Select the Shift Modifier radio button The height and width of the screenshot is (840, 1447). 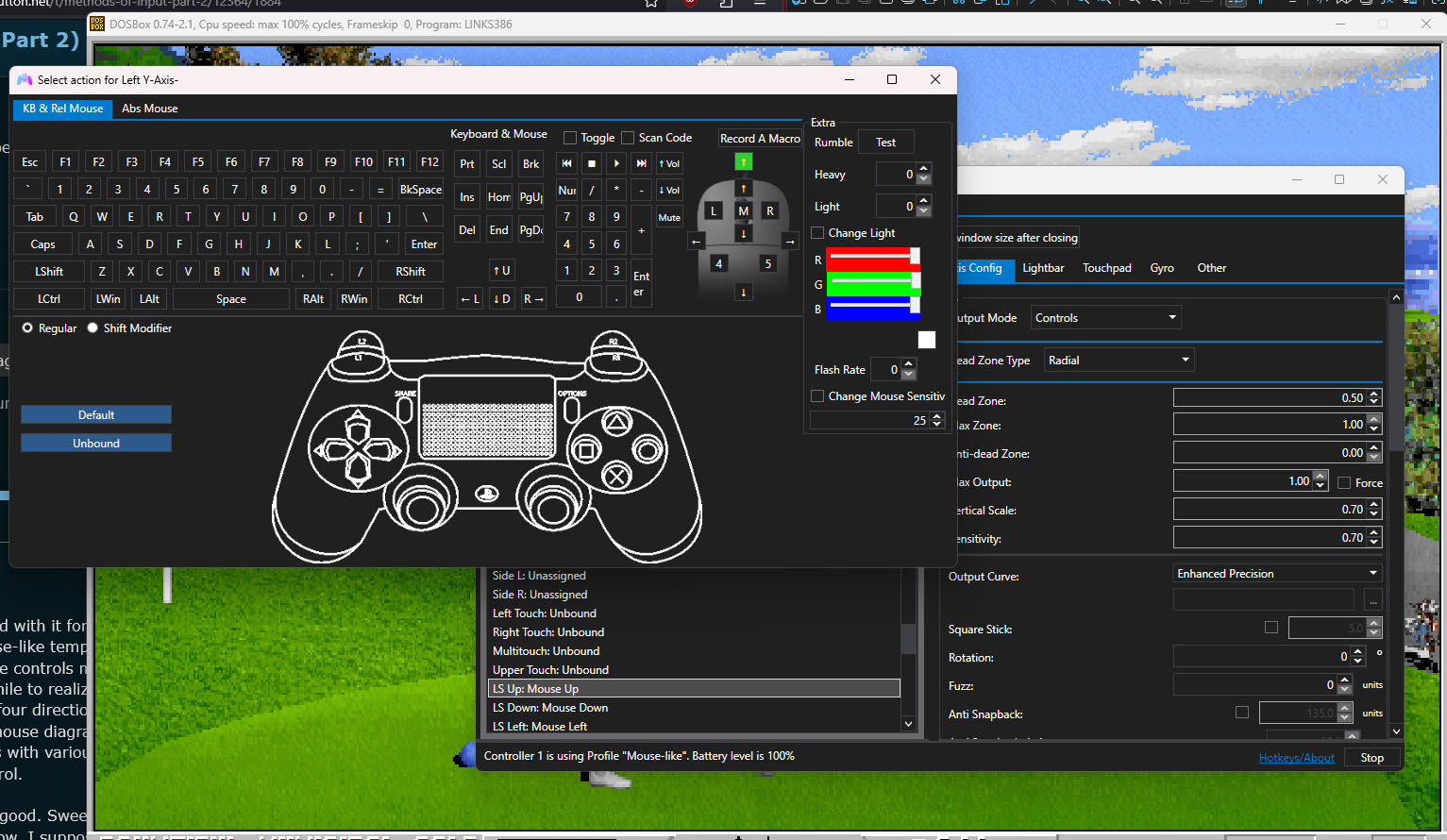click(x=93, y=328)
